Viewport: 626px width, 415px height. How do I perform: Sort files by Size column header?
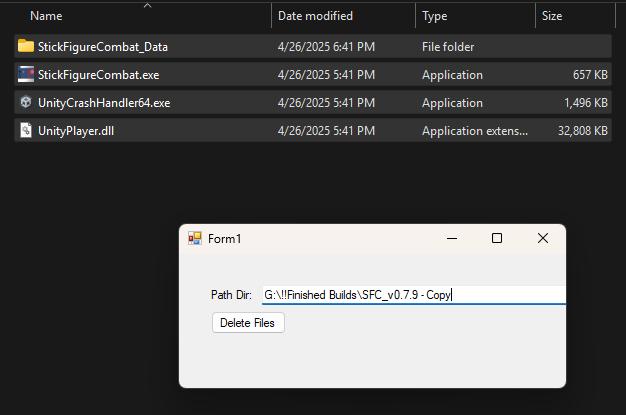point(552,16)
